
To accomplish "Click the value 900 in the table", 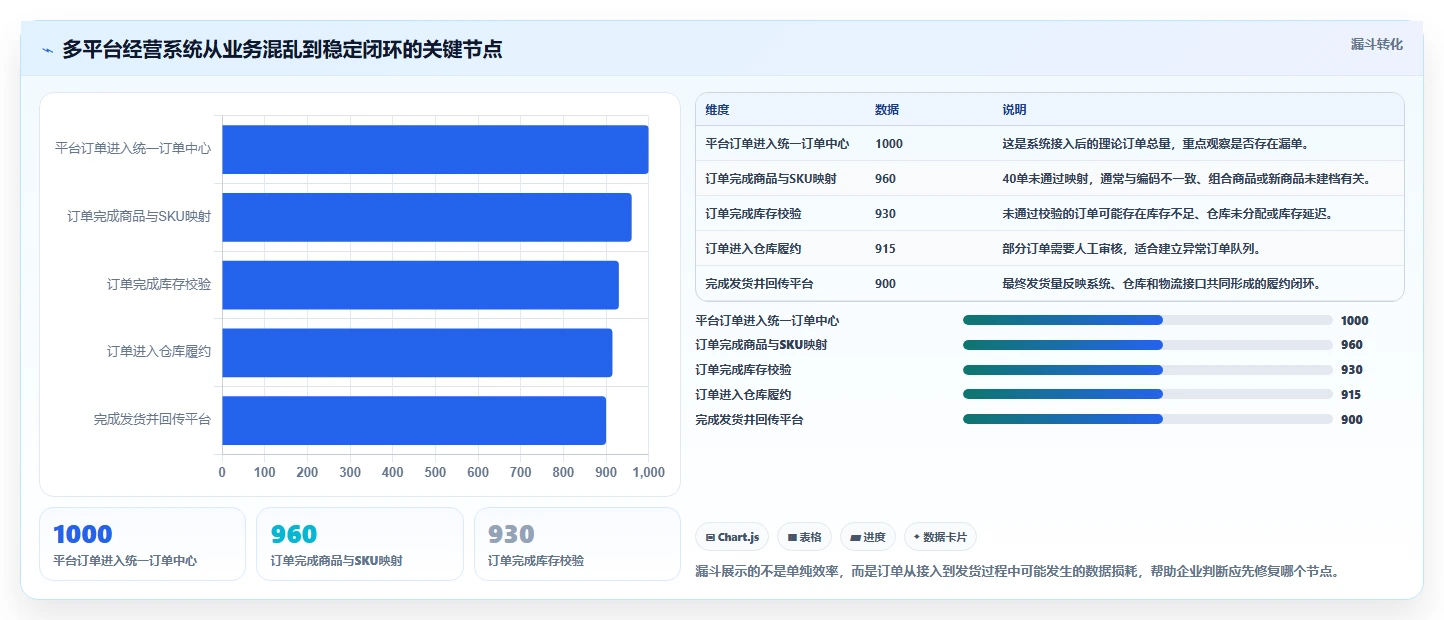I will click(885, 284).
